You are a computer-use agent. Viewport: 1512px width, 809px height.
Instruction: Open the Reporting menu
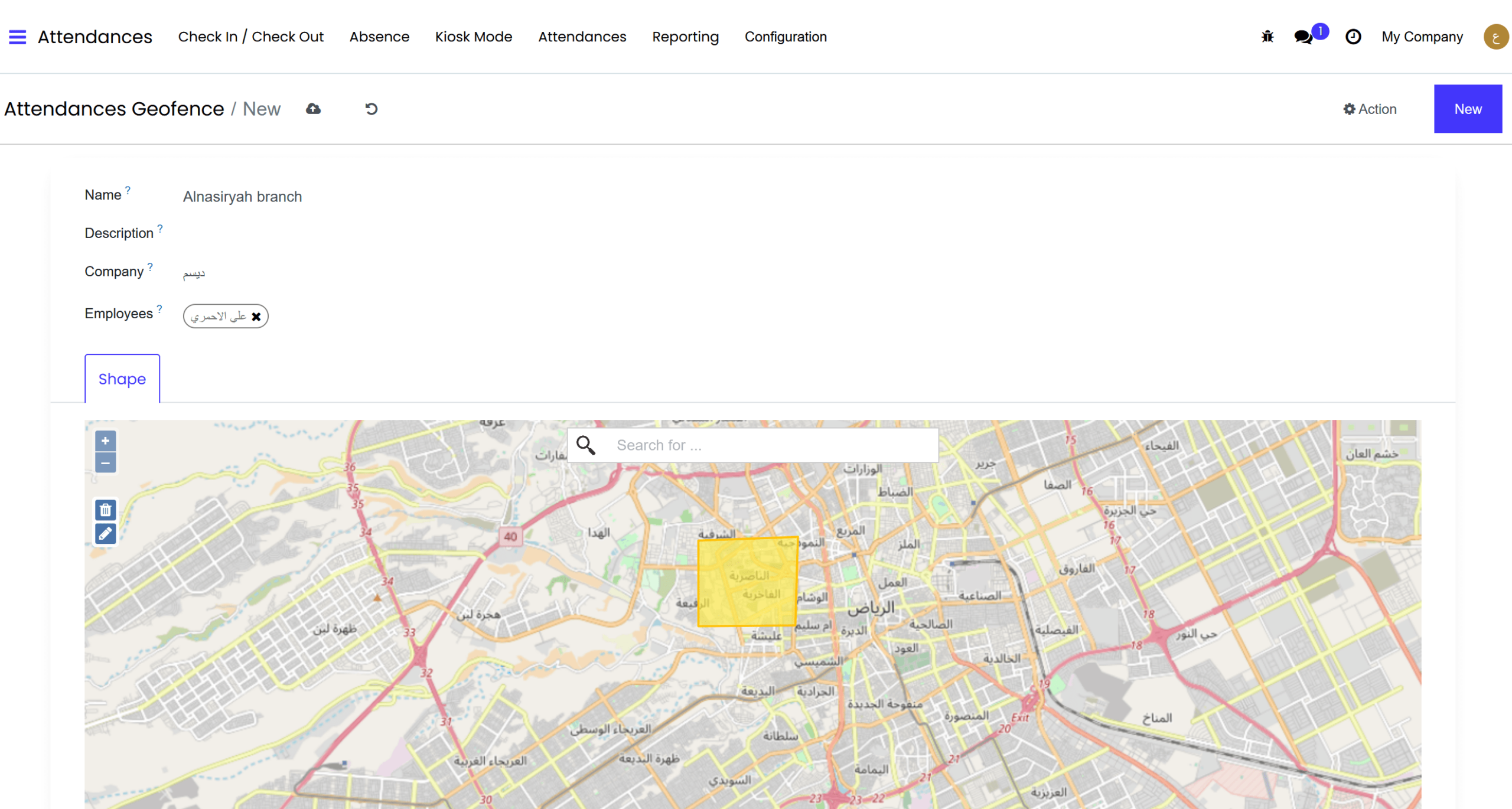click(x=685, y=37)
